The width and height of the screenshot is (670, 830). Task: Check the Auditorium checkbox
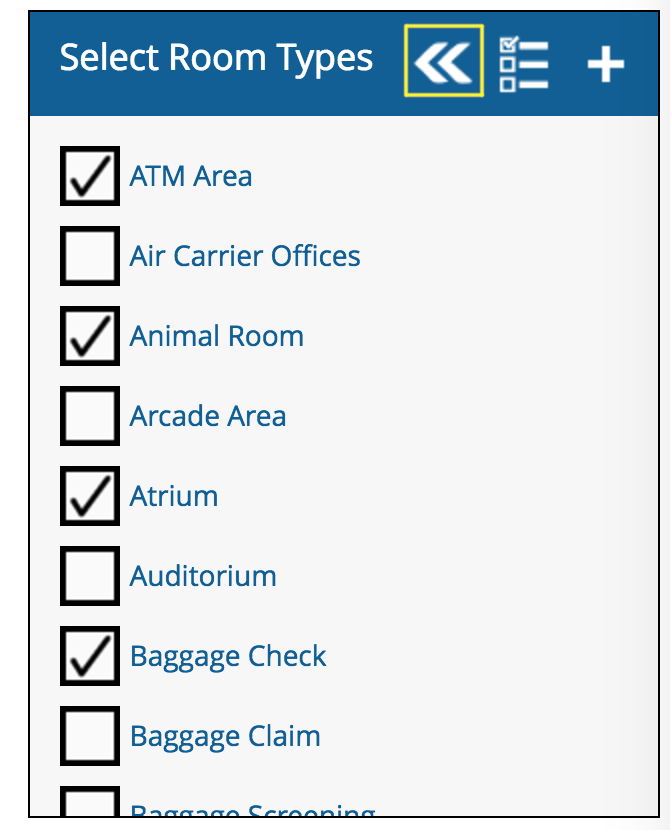90,576
